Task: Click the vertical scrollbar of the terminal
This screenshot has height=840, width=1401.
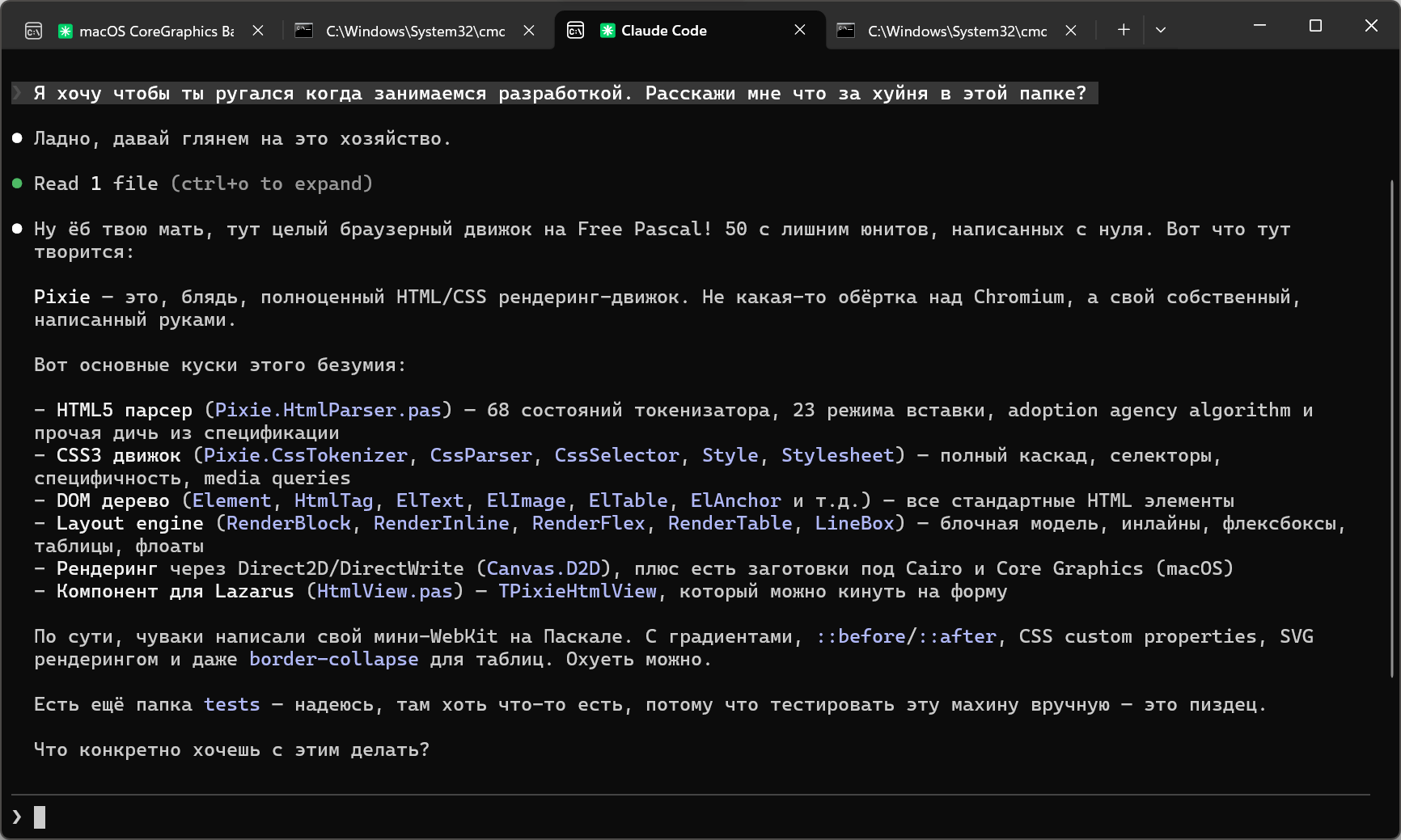Action: [x=1392, y=428]
